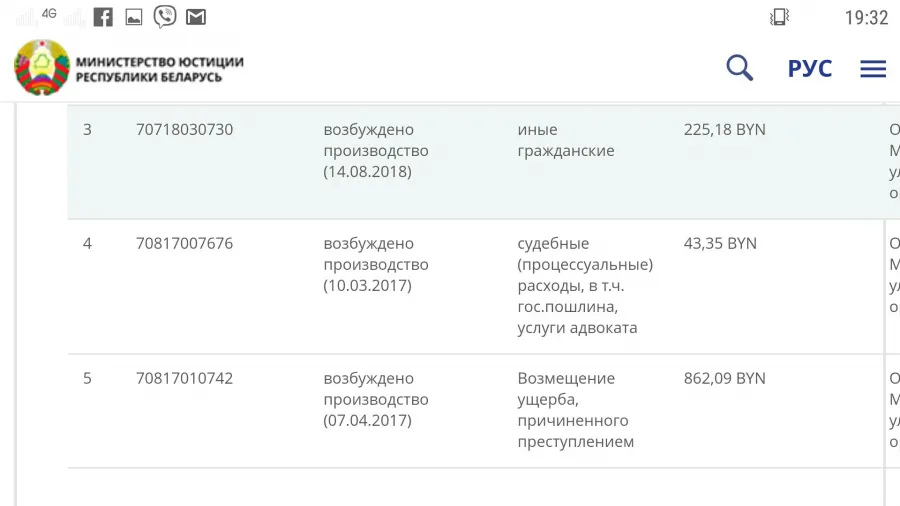Tap the Gmail notification icon
900x506 pixels.
[x=196, y=17]
